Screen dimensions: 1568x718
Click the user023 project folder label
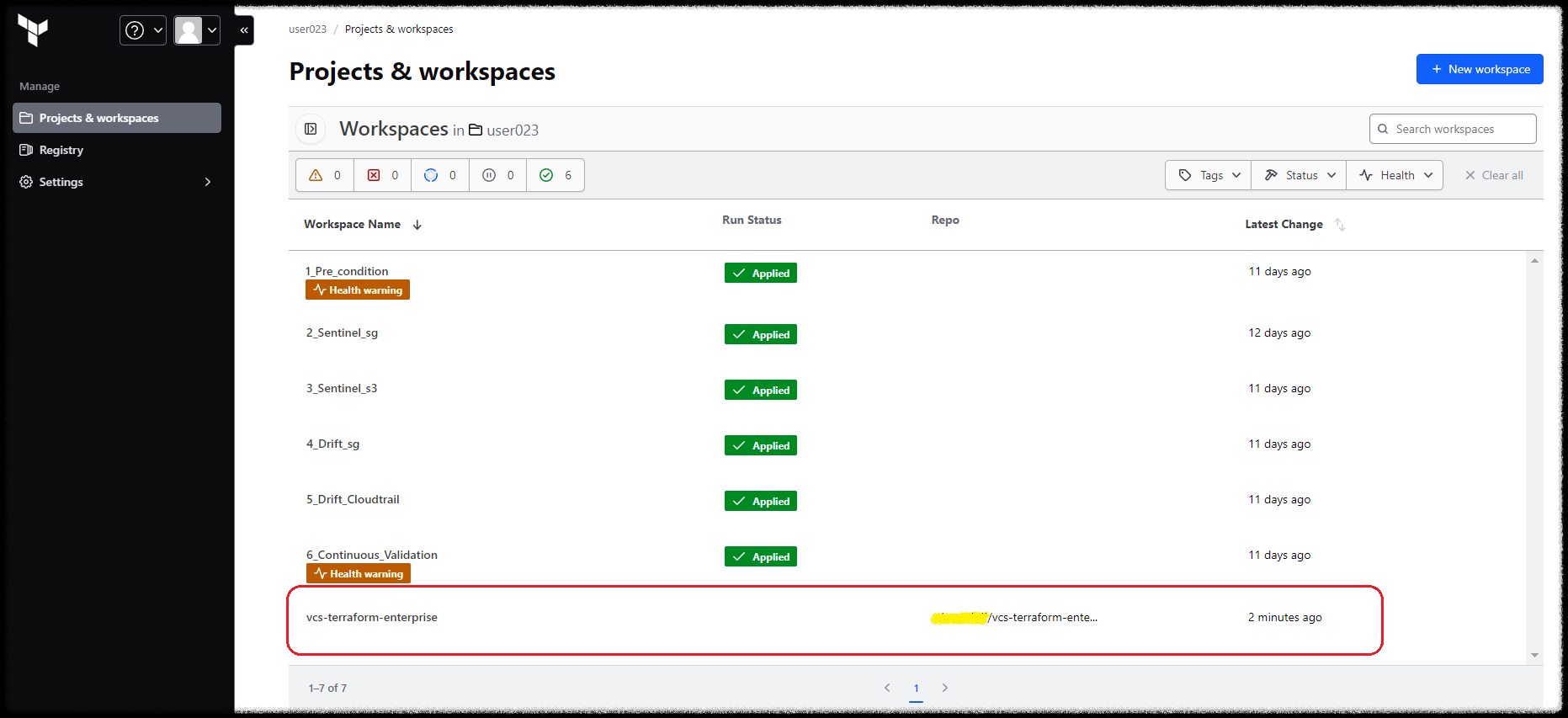point(503,130)
